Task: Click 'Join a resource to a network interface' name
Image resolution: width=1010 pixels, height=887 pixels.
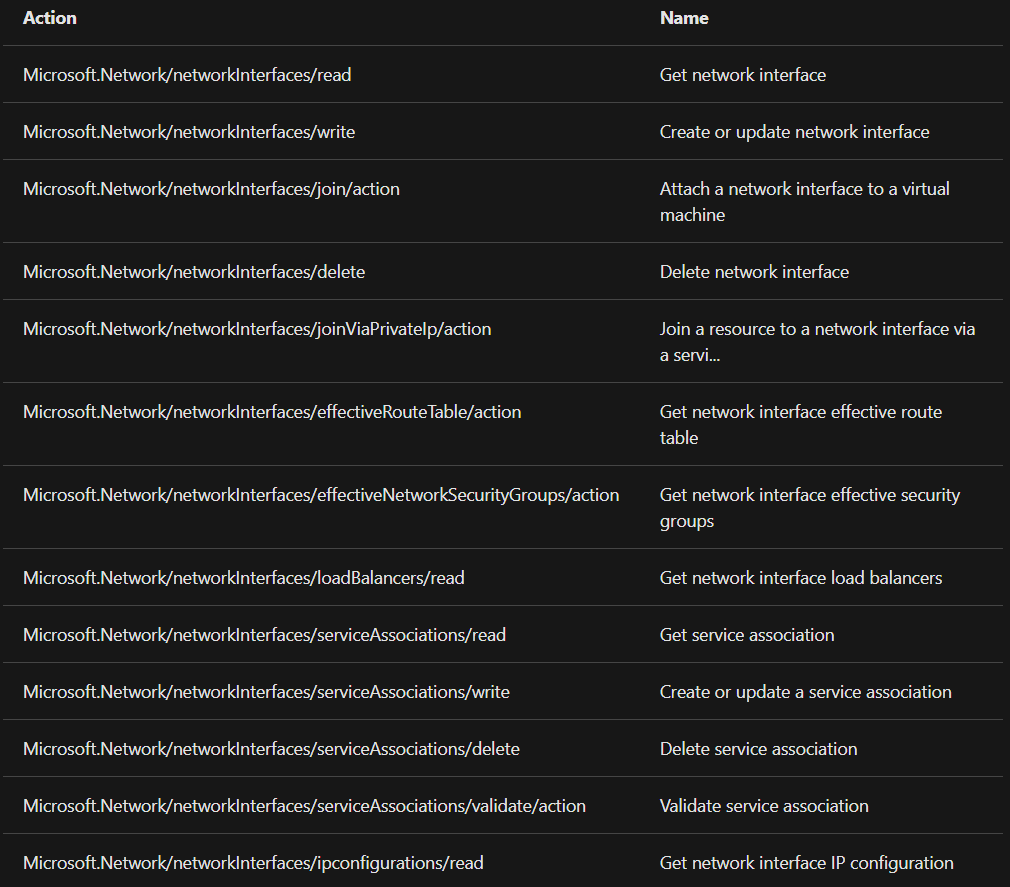Action: click(817, 342)
